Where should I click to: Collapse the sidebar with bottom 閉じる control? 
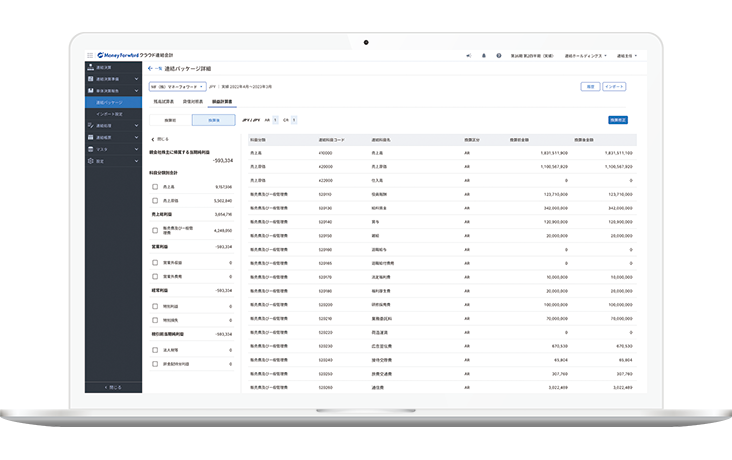113,387
